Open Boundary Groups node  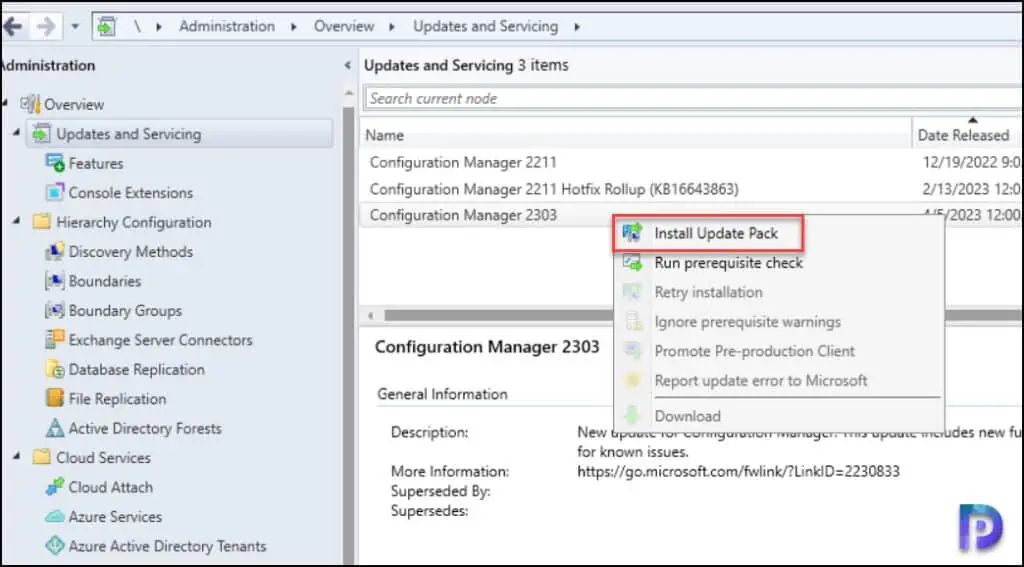(x=125, y=311)
